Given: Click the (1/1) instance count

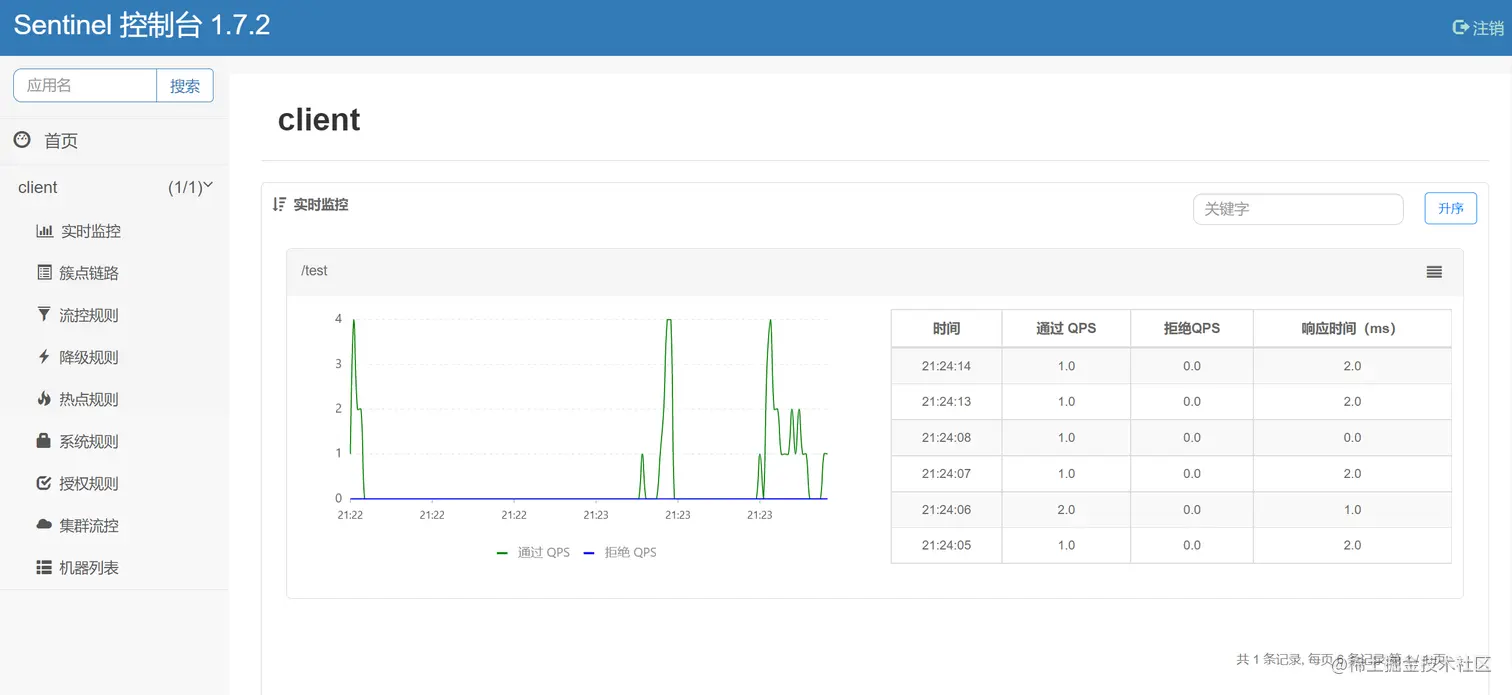Looking at the screenshot, I should pos(185,187).
